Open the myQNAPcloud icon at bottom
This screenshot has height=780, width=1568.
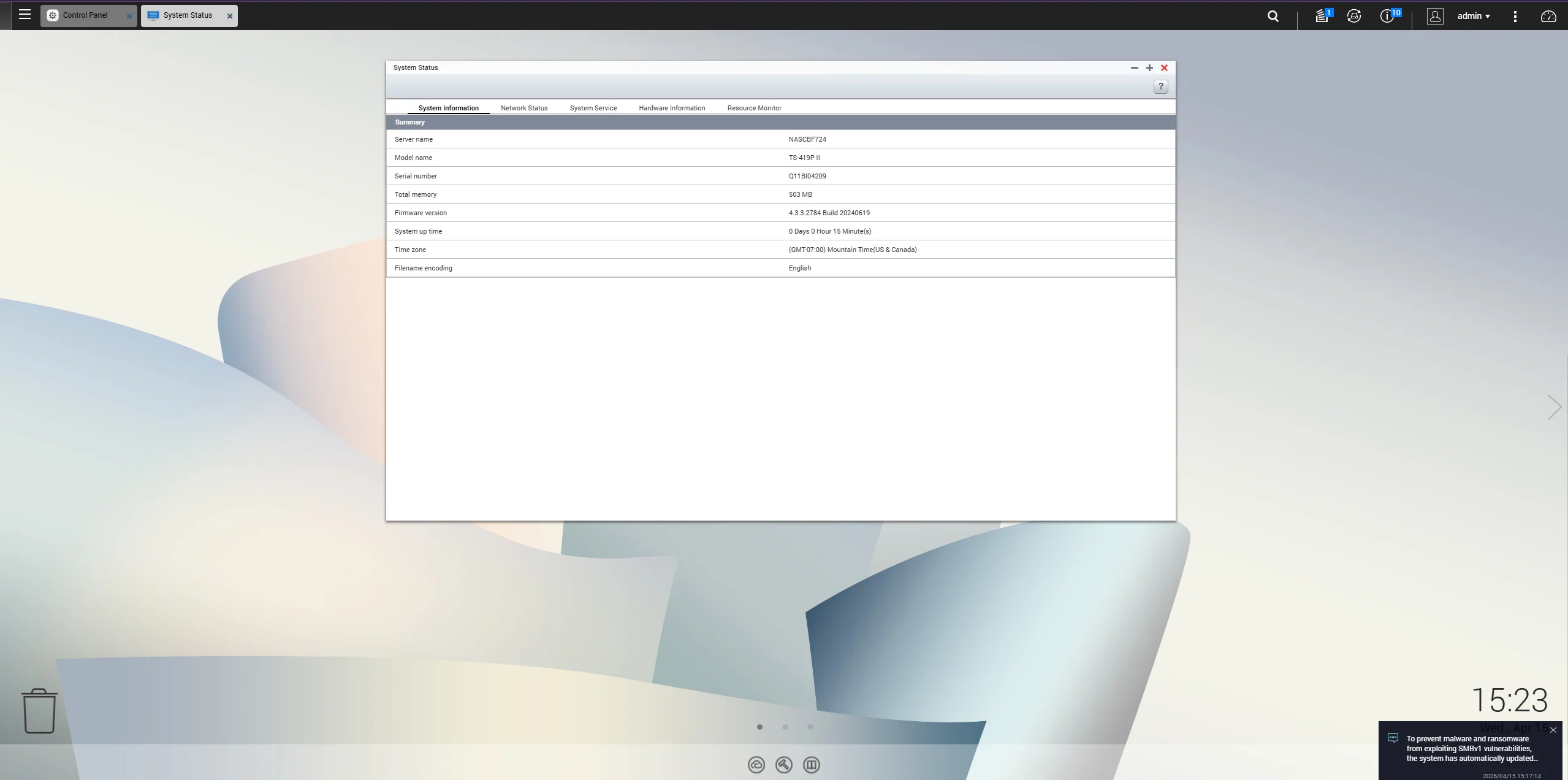click(756, 765)
